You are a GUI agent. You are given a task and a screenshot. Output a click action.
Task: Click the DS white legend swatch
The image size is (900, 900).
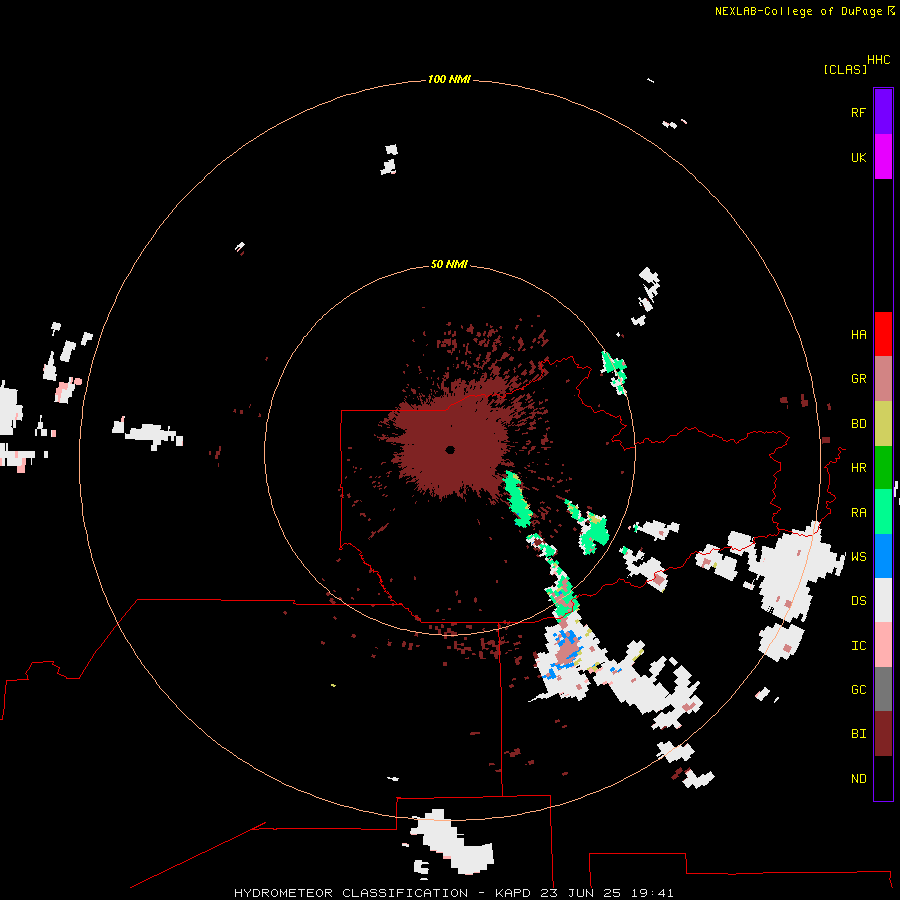pos(883,600)
